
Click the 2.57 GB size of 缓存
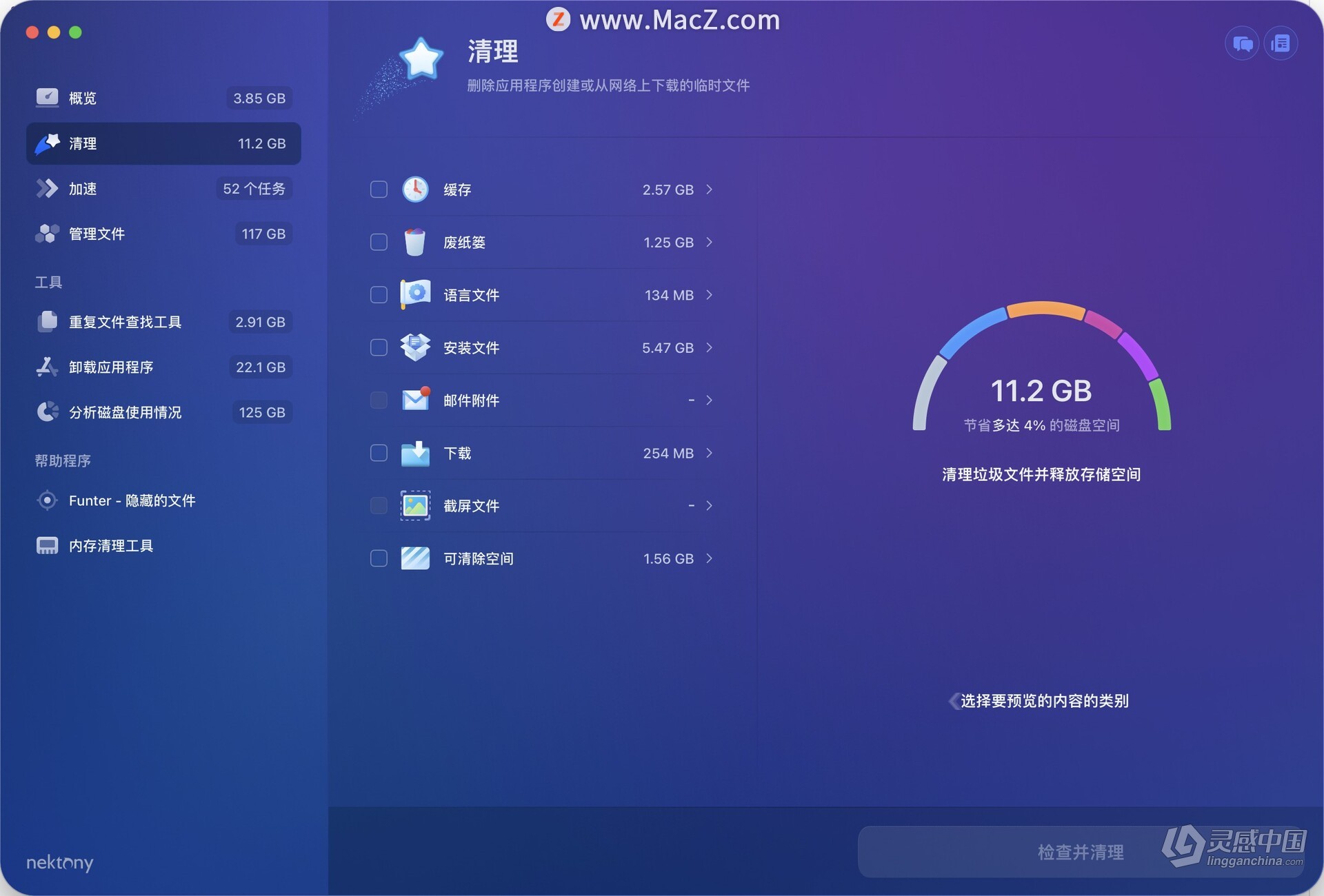(x=668, y=190)
